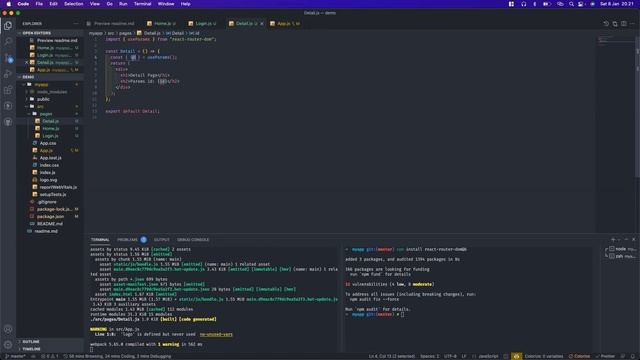
Task: Select the node terminal in the terminal list
Action: 622,249
